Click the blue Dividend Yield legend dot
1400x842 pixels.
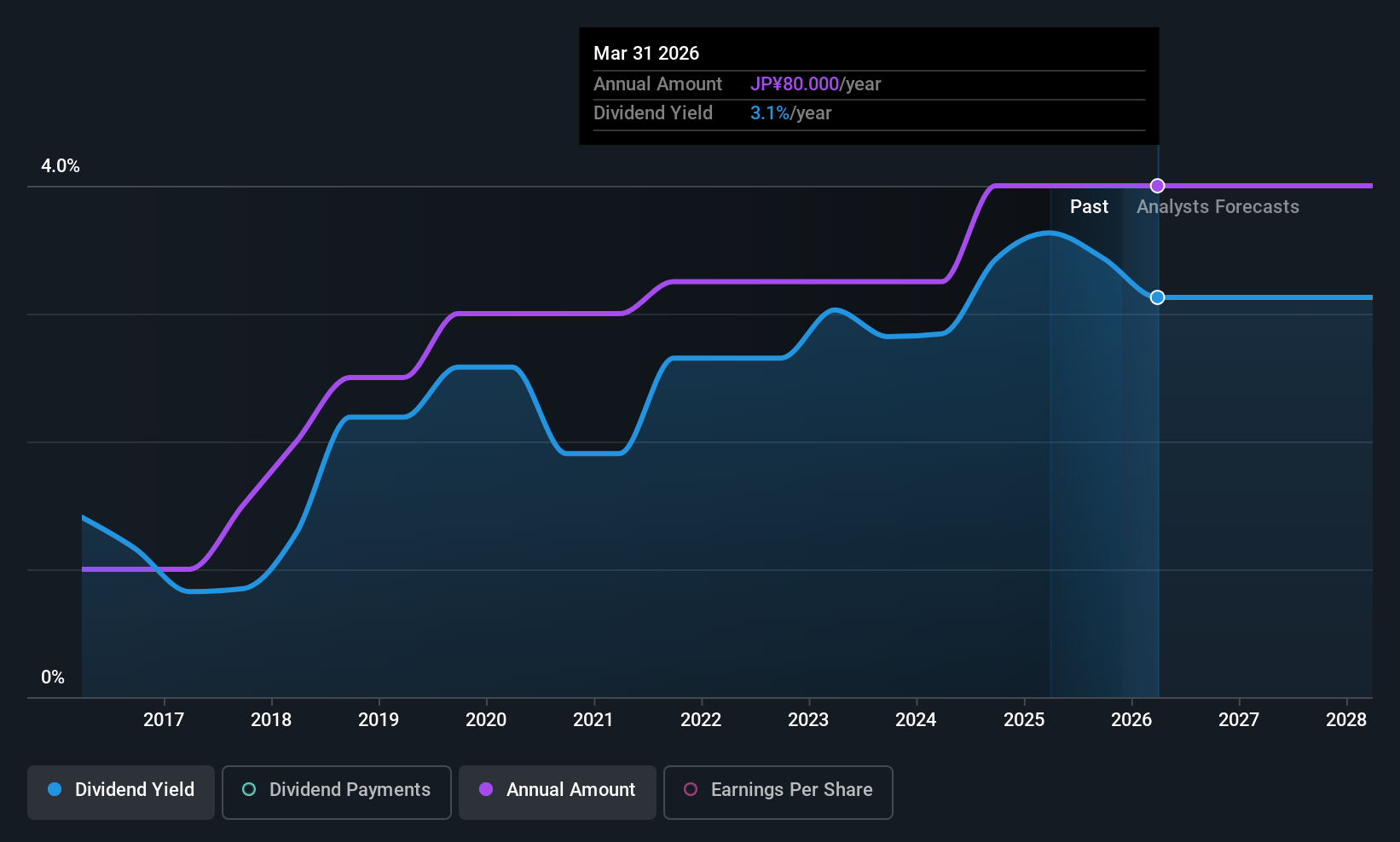[55, 790]
